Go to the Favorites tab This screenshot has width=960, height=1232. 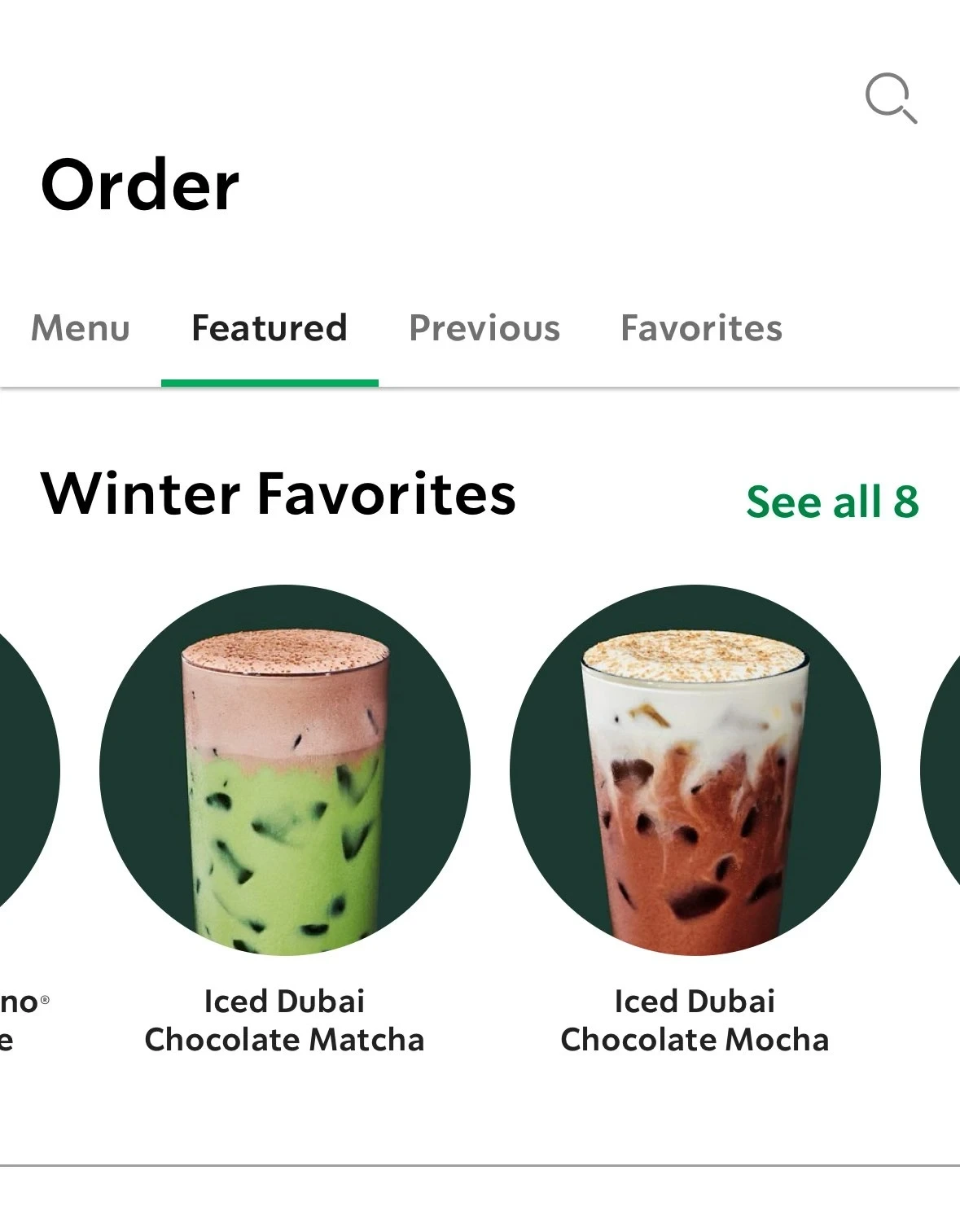tap(701, 328)
